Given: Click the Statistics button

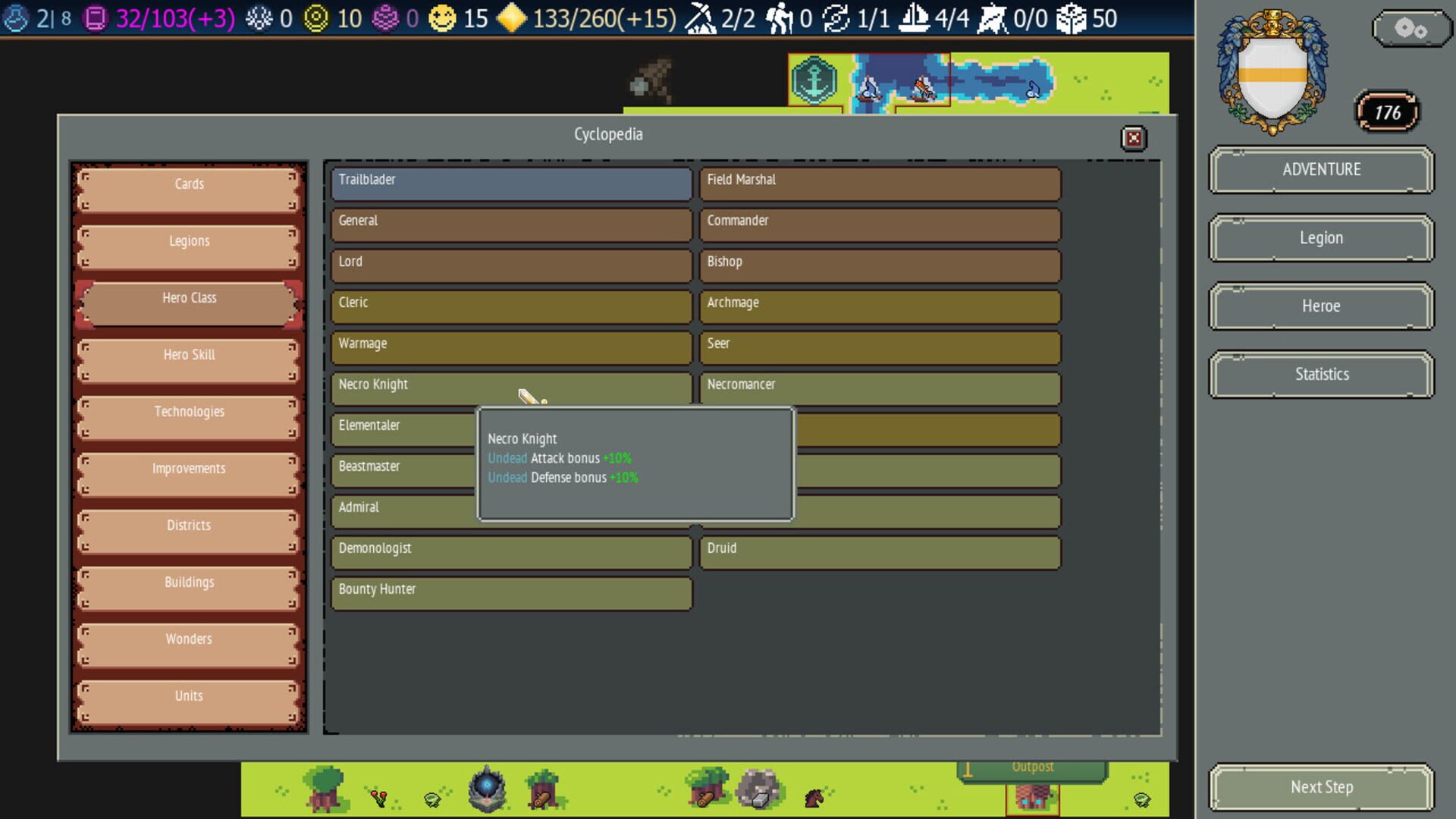Looking at the screenshot, I should coord(1321,375).
